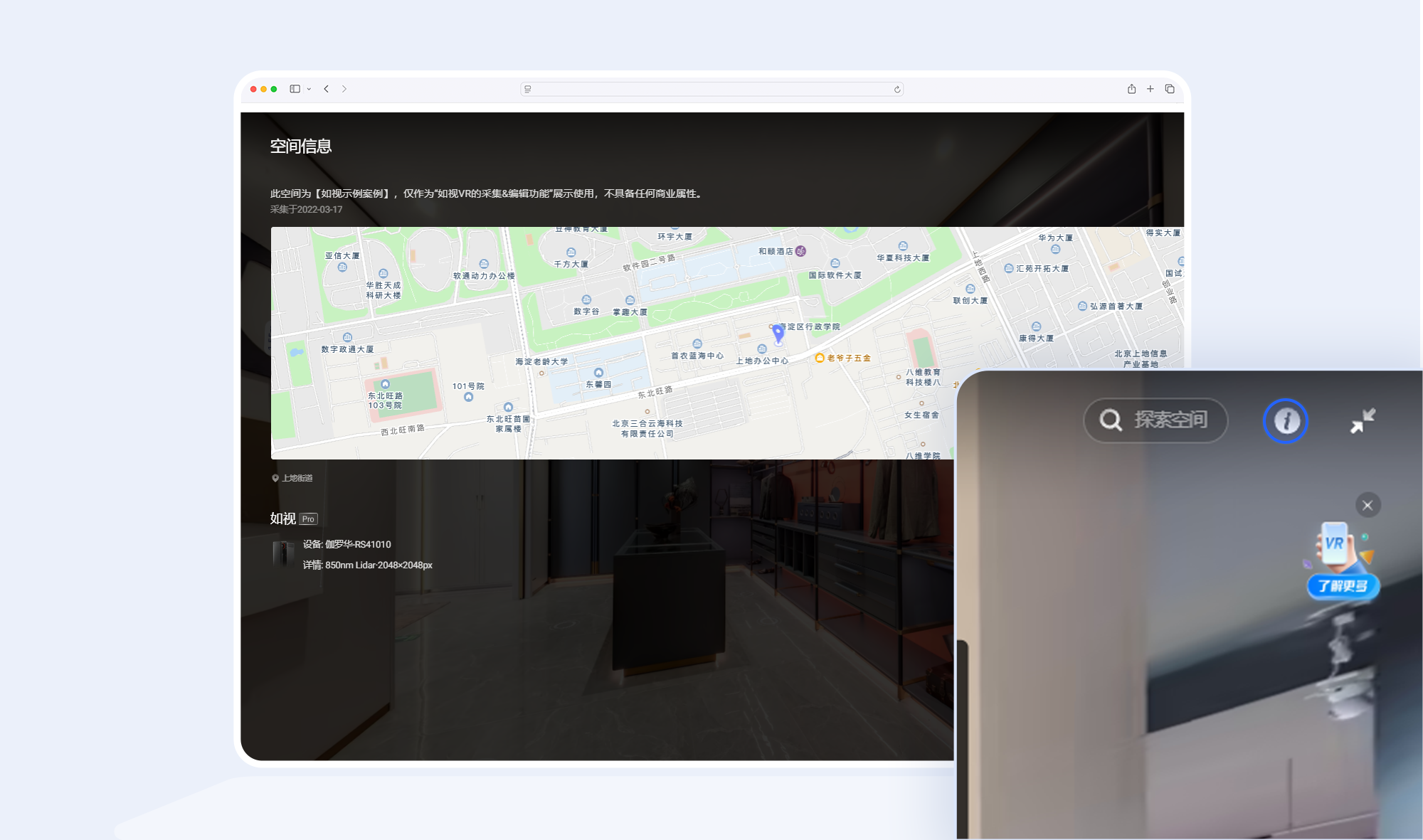
Task: Click 采集于2022-03-17 date text
Action: coord(307,210)
